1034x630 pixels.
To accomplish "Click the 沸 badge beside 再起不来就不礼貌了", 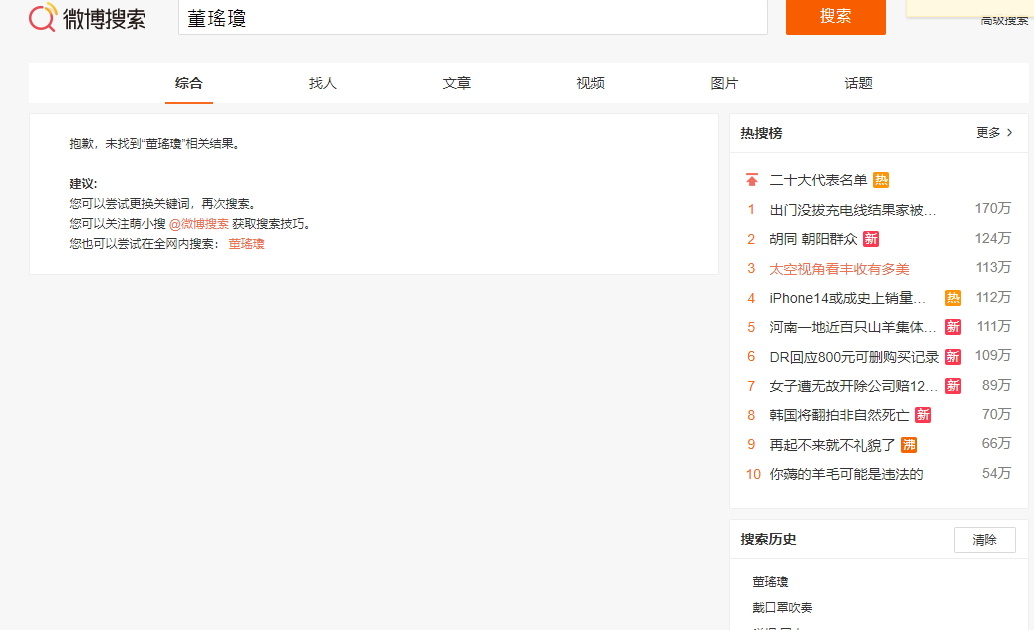I will tap(909, 445).
